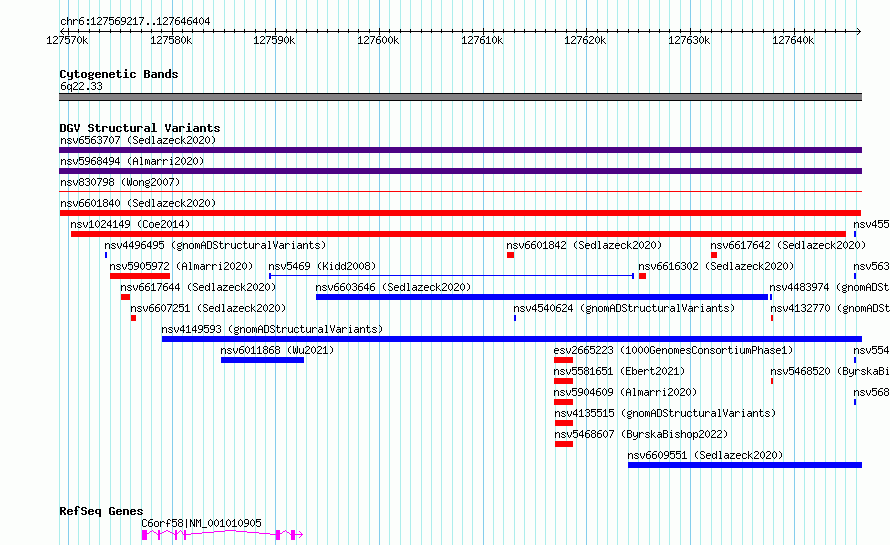Open nsv5469 (Kidd2008) variant label
The width and height of the screenshot is (890, 545).
[322, 266]
